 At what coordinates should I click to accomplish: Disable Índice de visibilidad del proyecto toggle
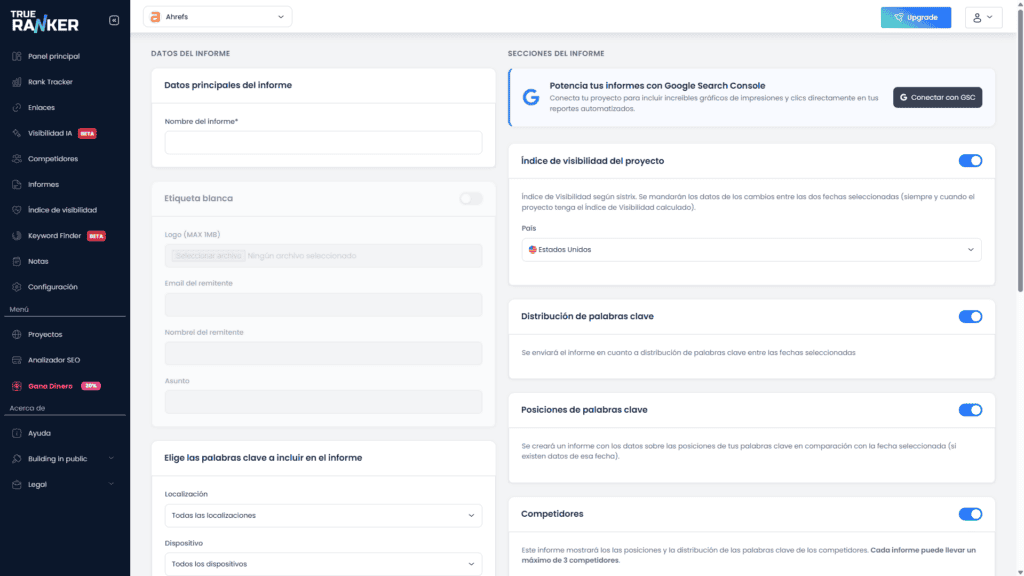coord(970,161)
